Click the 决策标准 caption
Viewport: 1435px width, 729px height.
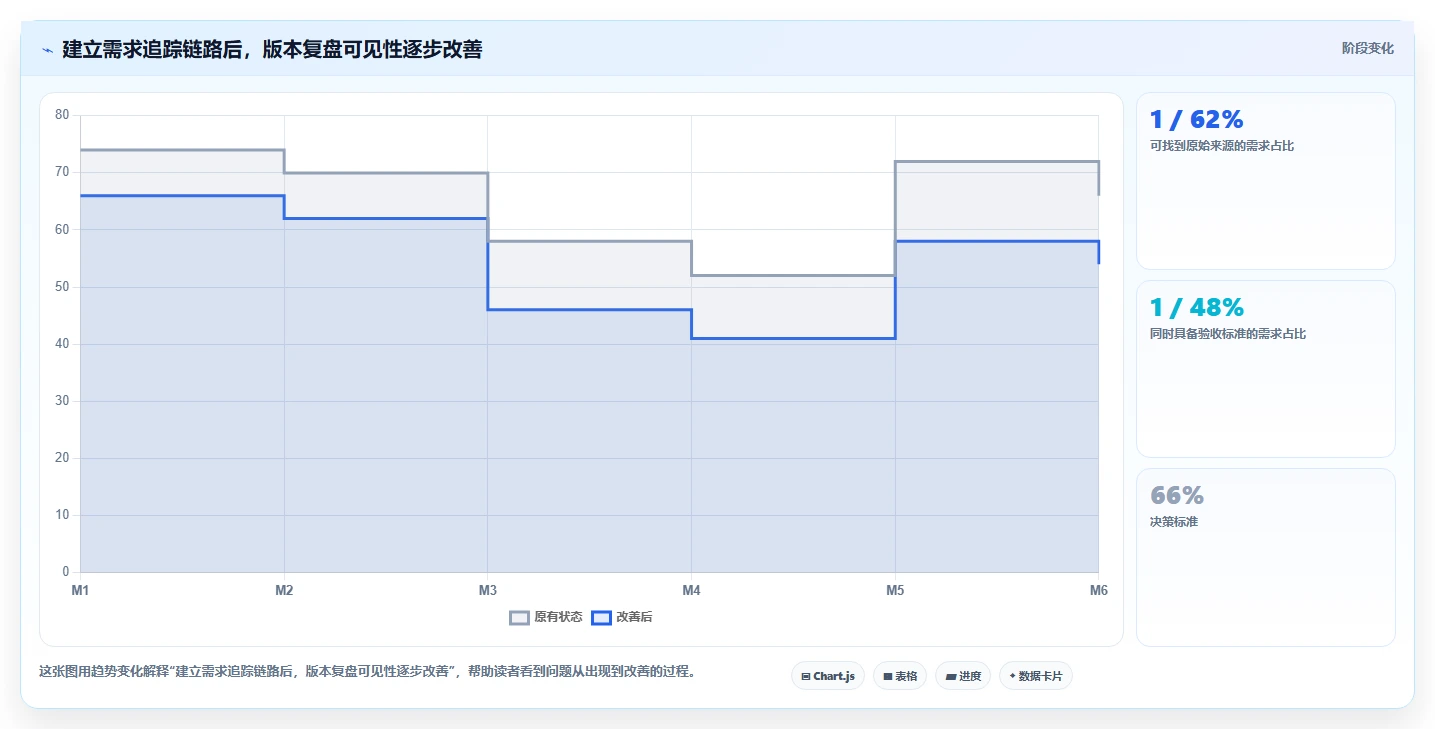(x=1174, y=522)
